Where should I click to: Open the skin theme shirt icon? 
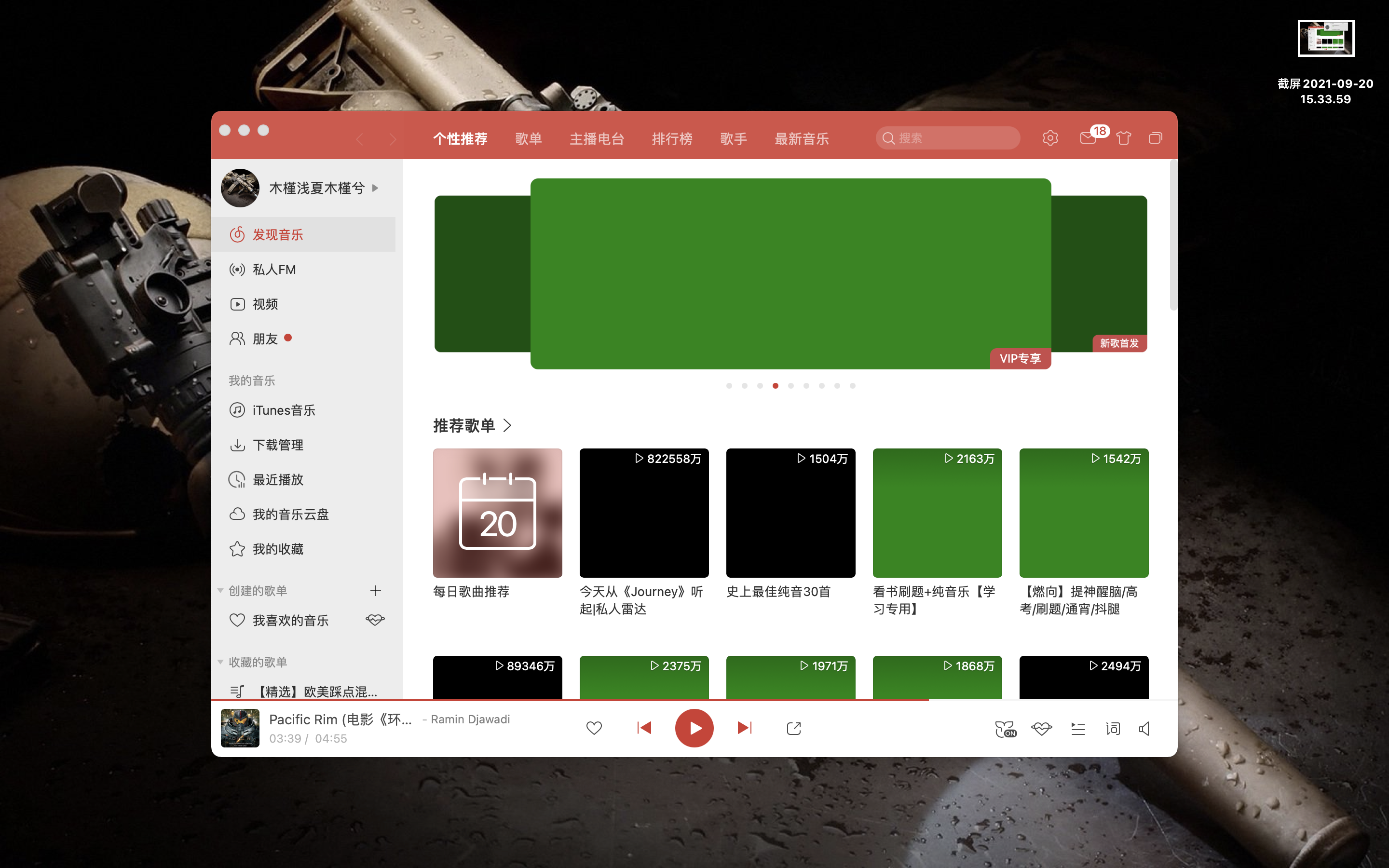1123,138
